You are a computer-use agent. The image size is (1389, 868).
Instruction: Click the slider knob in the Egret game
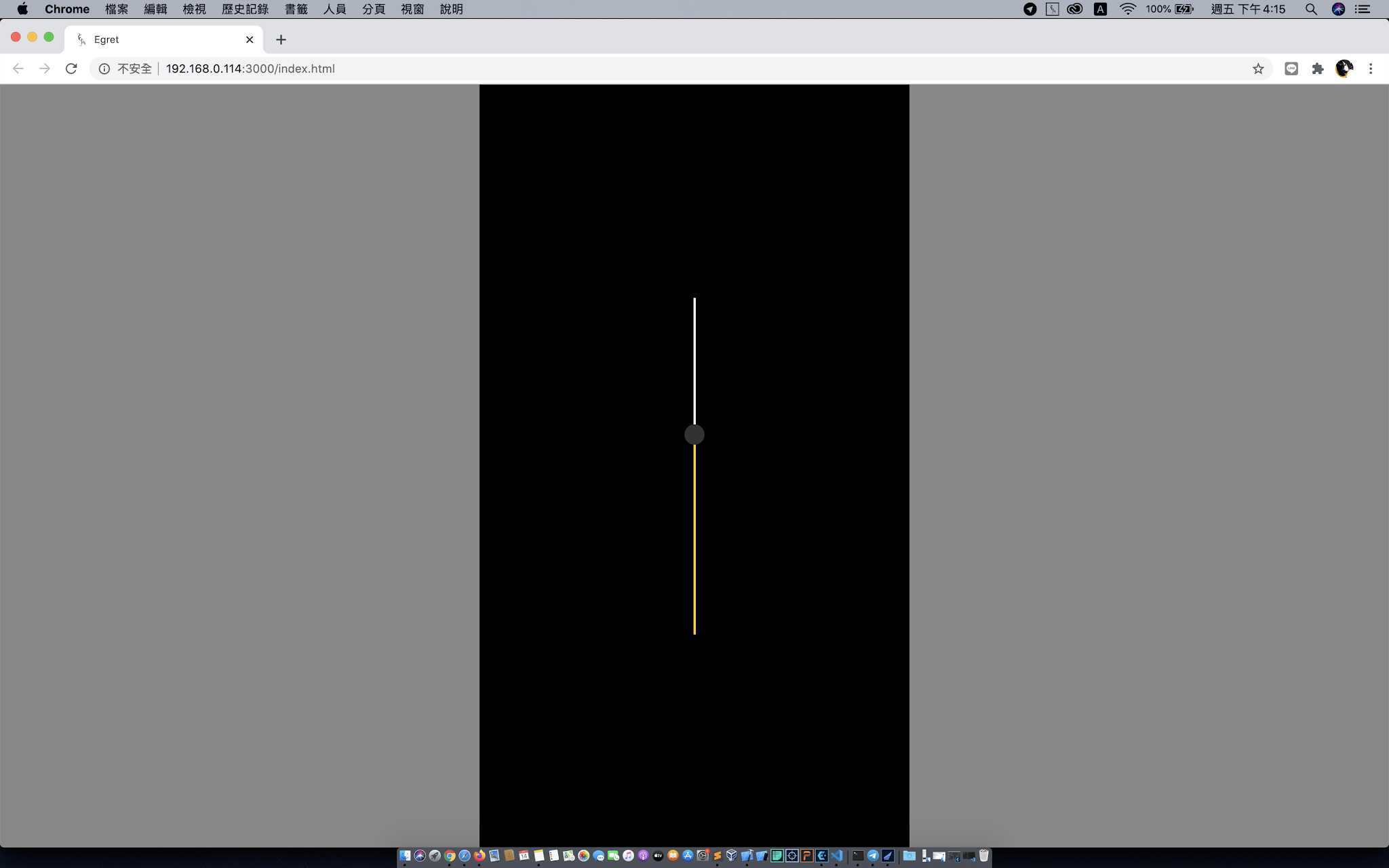[x=694, y=434]
